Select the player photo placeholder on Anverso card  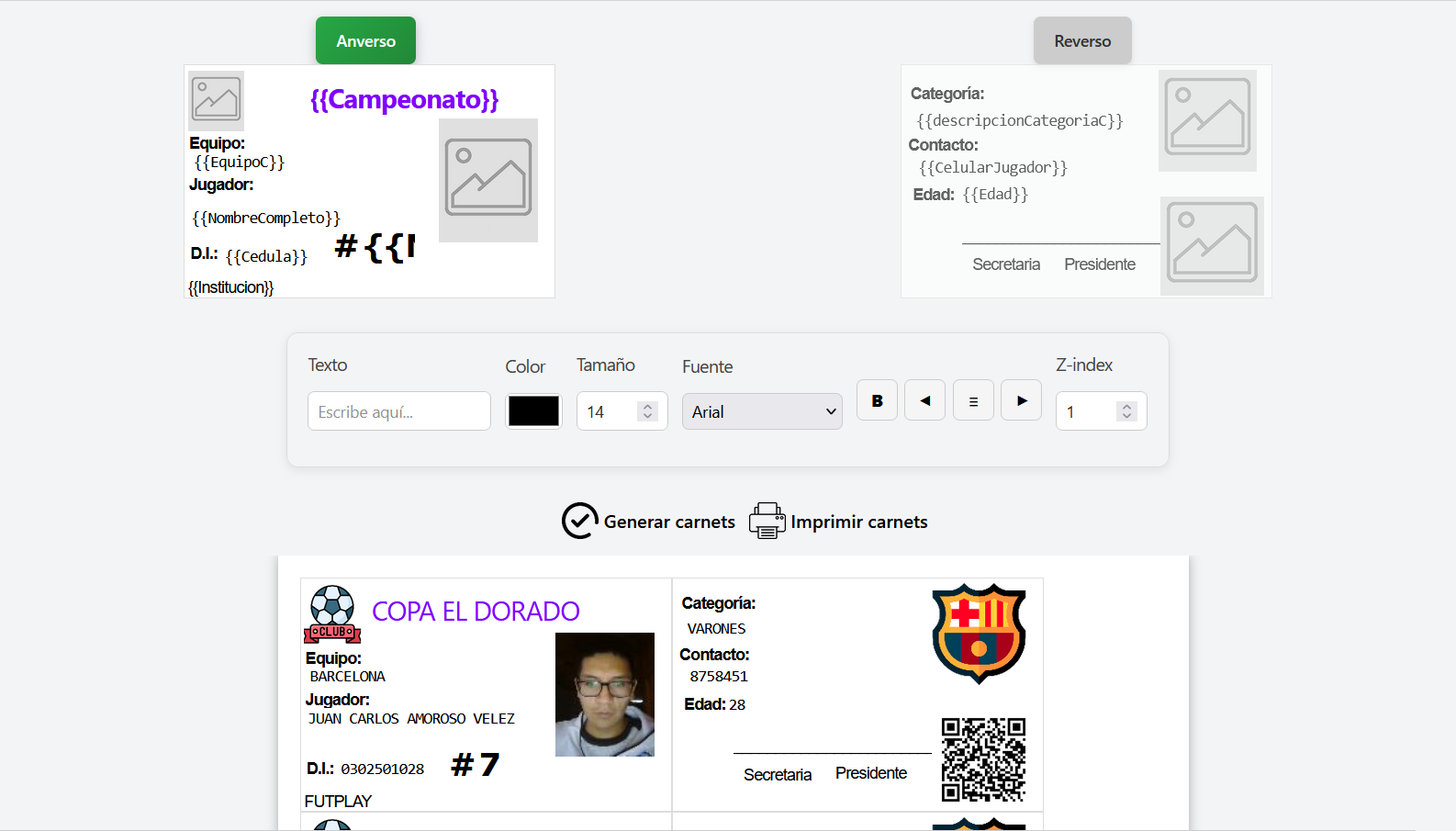487,179
